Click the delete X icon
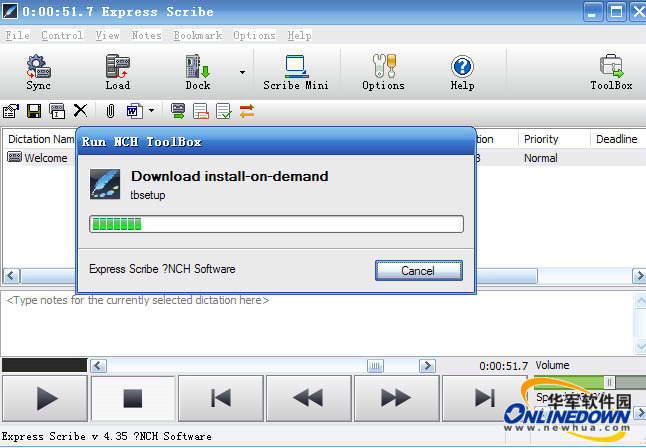Image resolution: width=646 pixels, height=448 pixels. click(x=80, y=110)
